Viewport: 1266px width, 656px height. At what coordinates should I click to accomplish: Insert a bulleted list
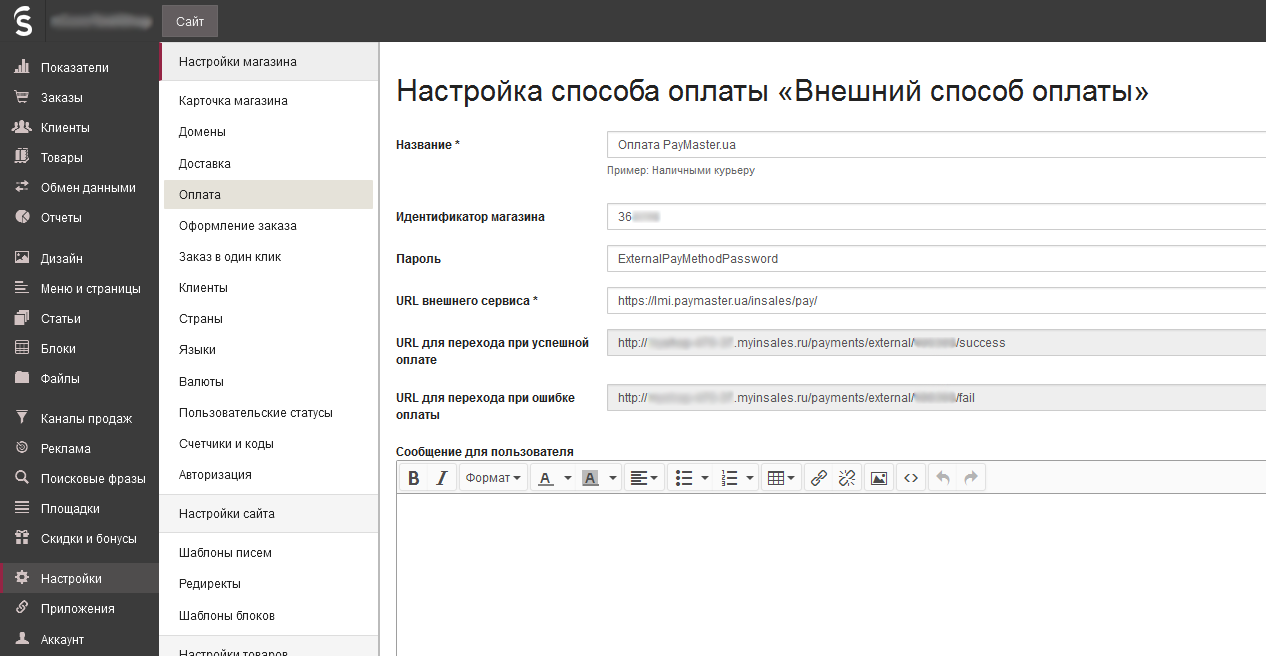tap(684, 478)
